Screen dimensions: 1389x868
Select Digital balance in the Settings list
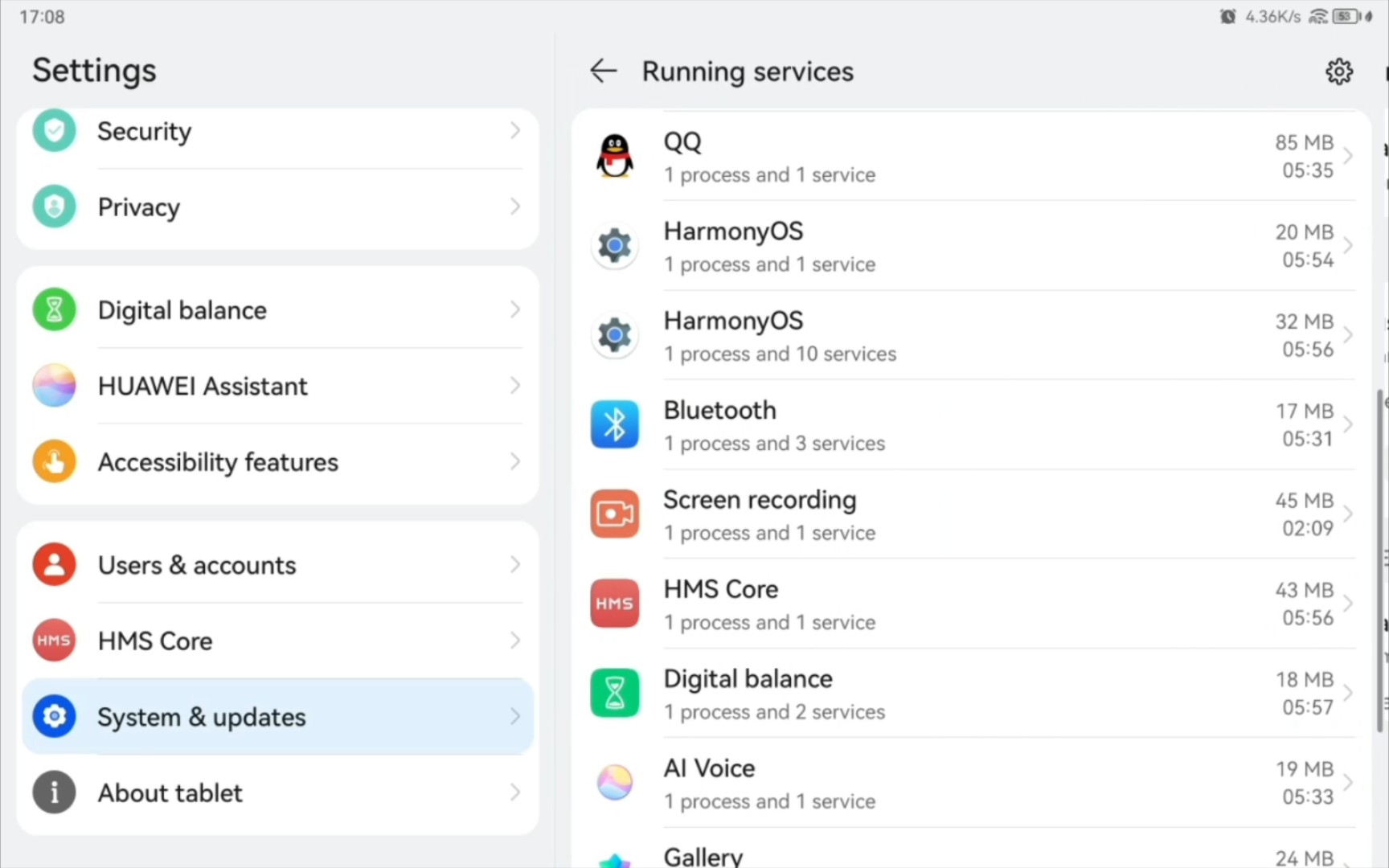pyautogui.click(x=277, y=309)
